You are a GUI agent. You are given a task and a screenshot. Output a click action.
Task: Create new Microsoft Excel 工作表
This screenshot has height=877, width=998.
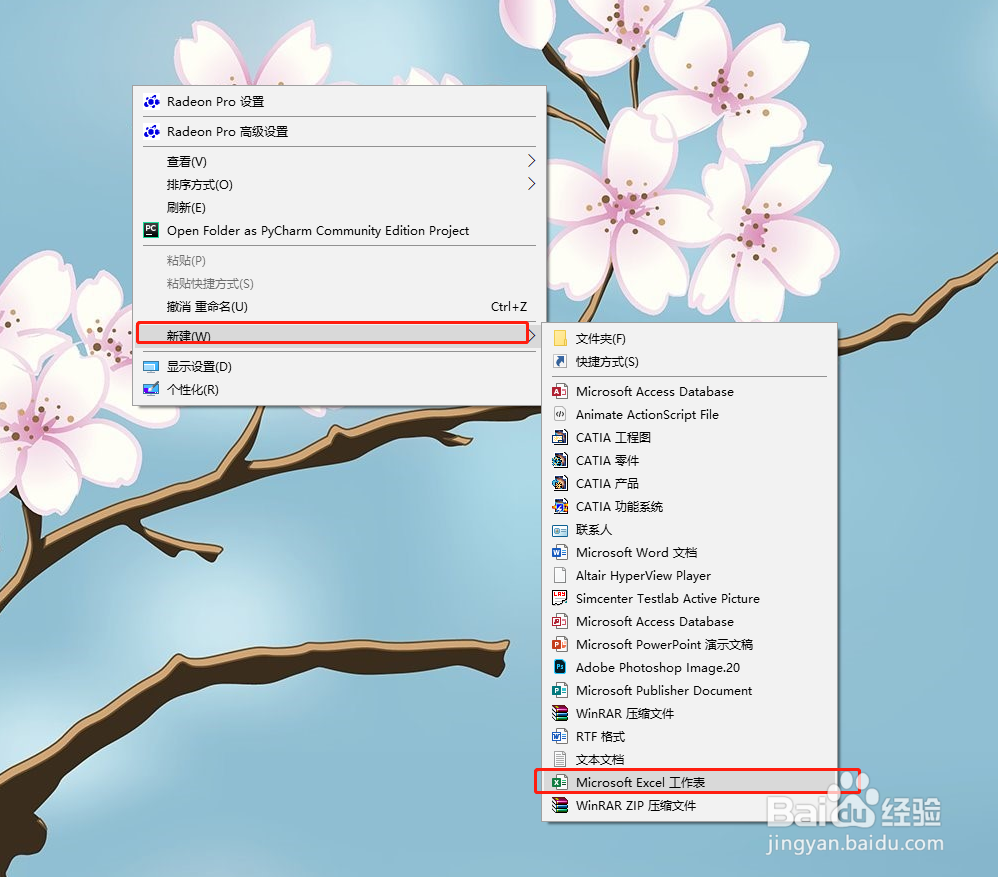pos(689,782)
